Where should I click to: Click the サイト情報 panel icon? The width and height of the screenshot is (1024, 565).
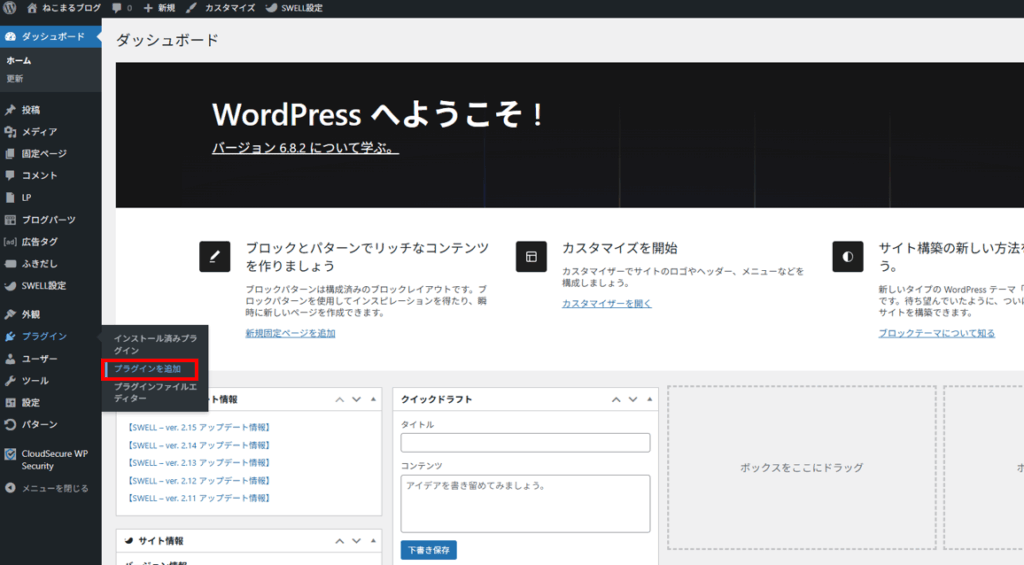(x=129, y=541)
